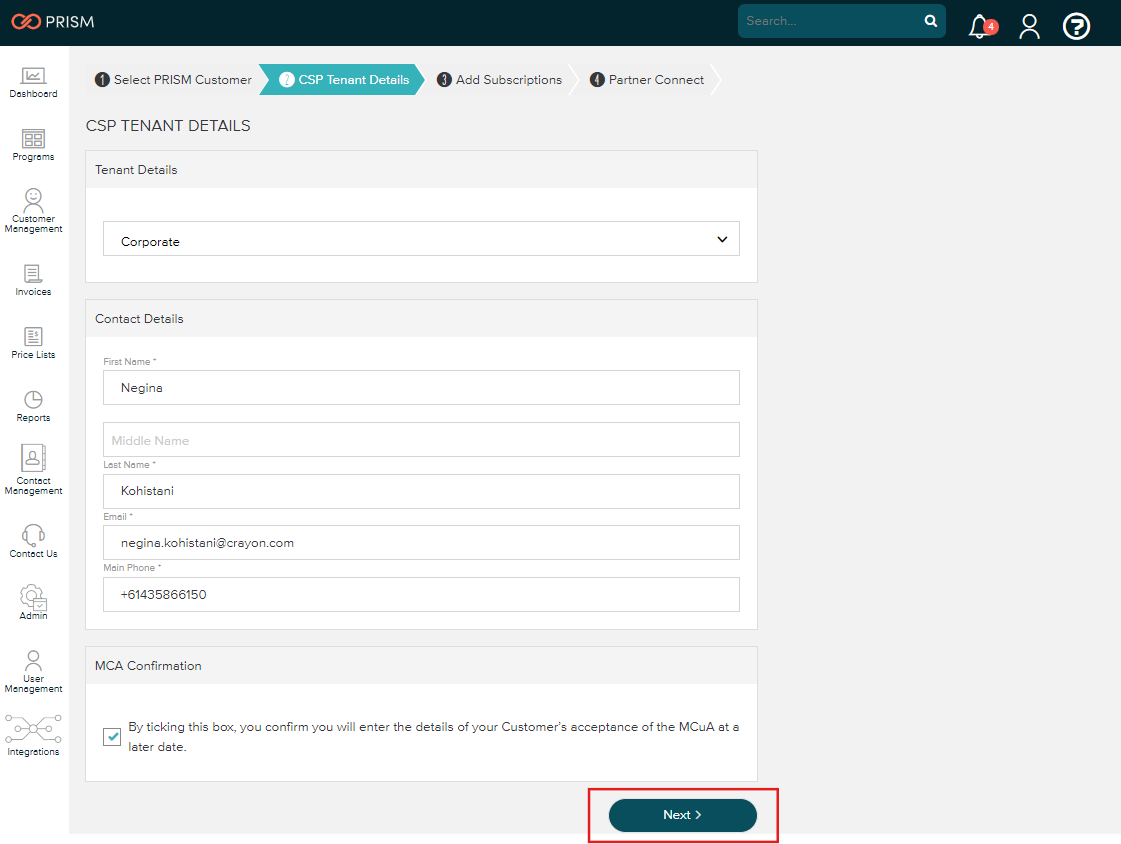
Task: Uncheck the MCA Confirmation checkbox
Action: pyautogui.click(x=112, y=736)
